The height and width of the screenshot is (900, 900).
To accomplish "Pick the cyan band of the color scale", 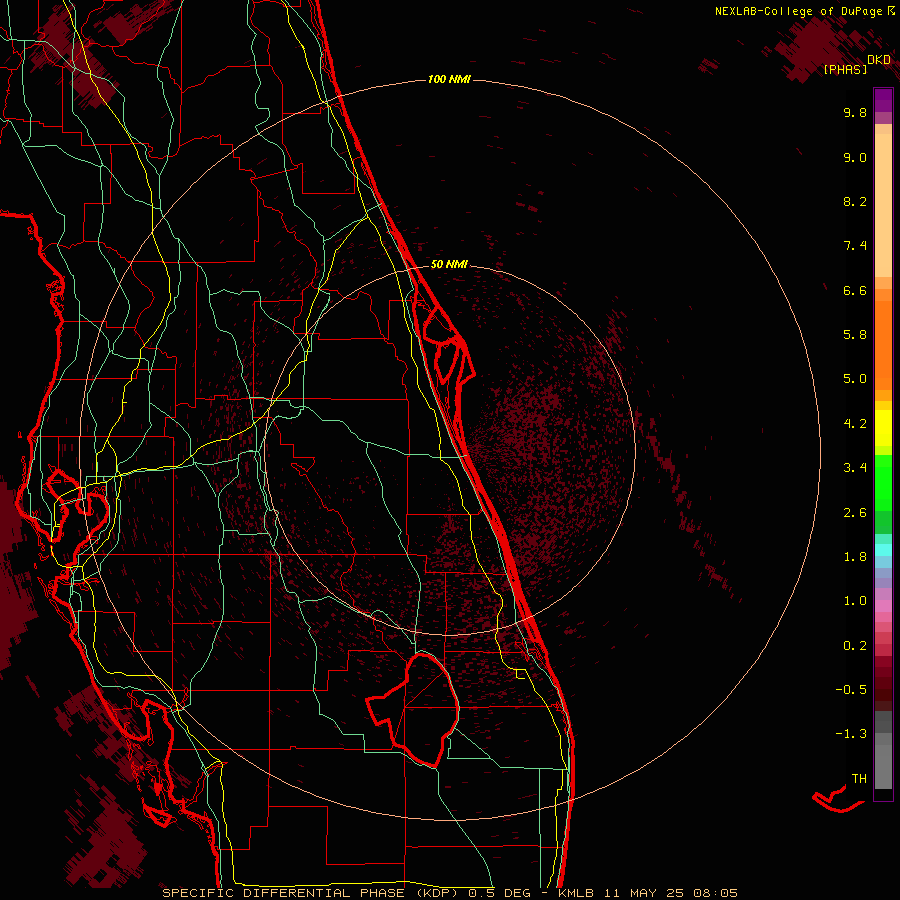I will tap(883, 550).
